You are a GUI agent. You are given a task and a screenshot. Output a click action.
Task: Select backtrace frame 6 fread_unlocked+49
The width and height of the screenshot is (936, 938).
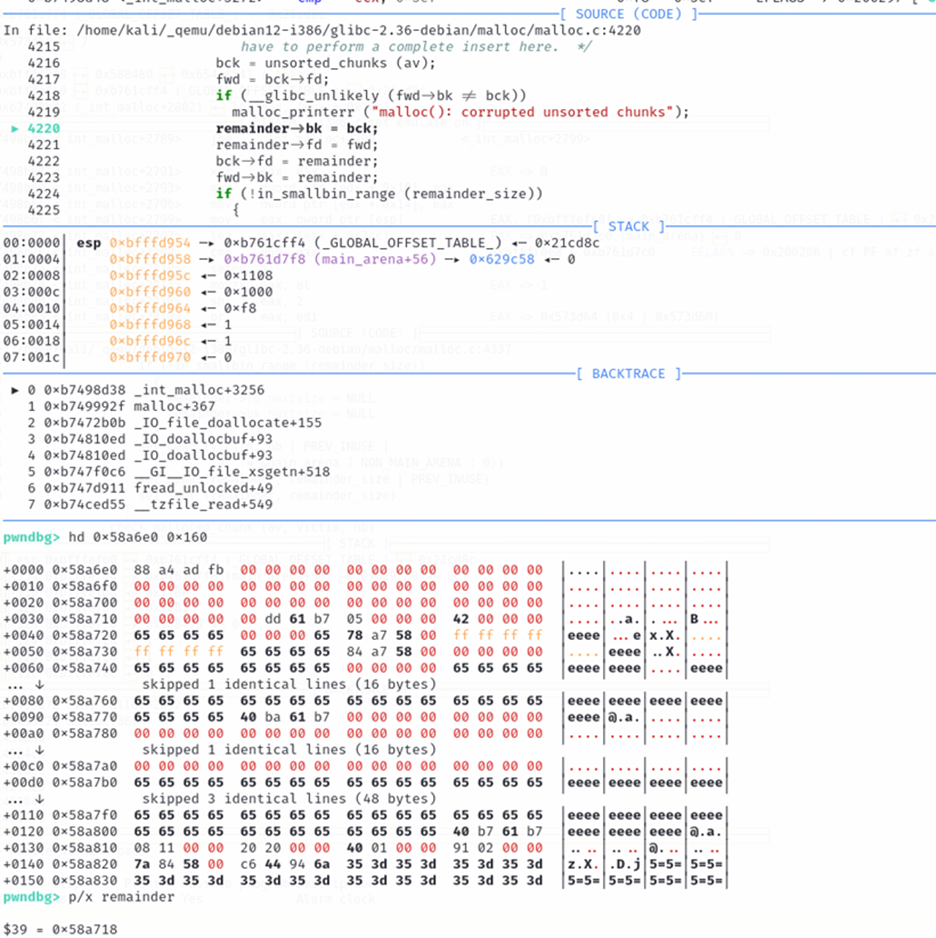tap(150, 488)
